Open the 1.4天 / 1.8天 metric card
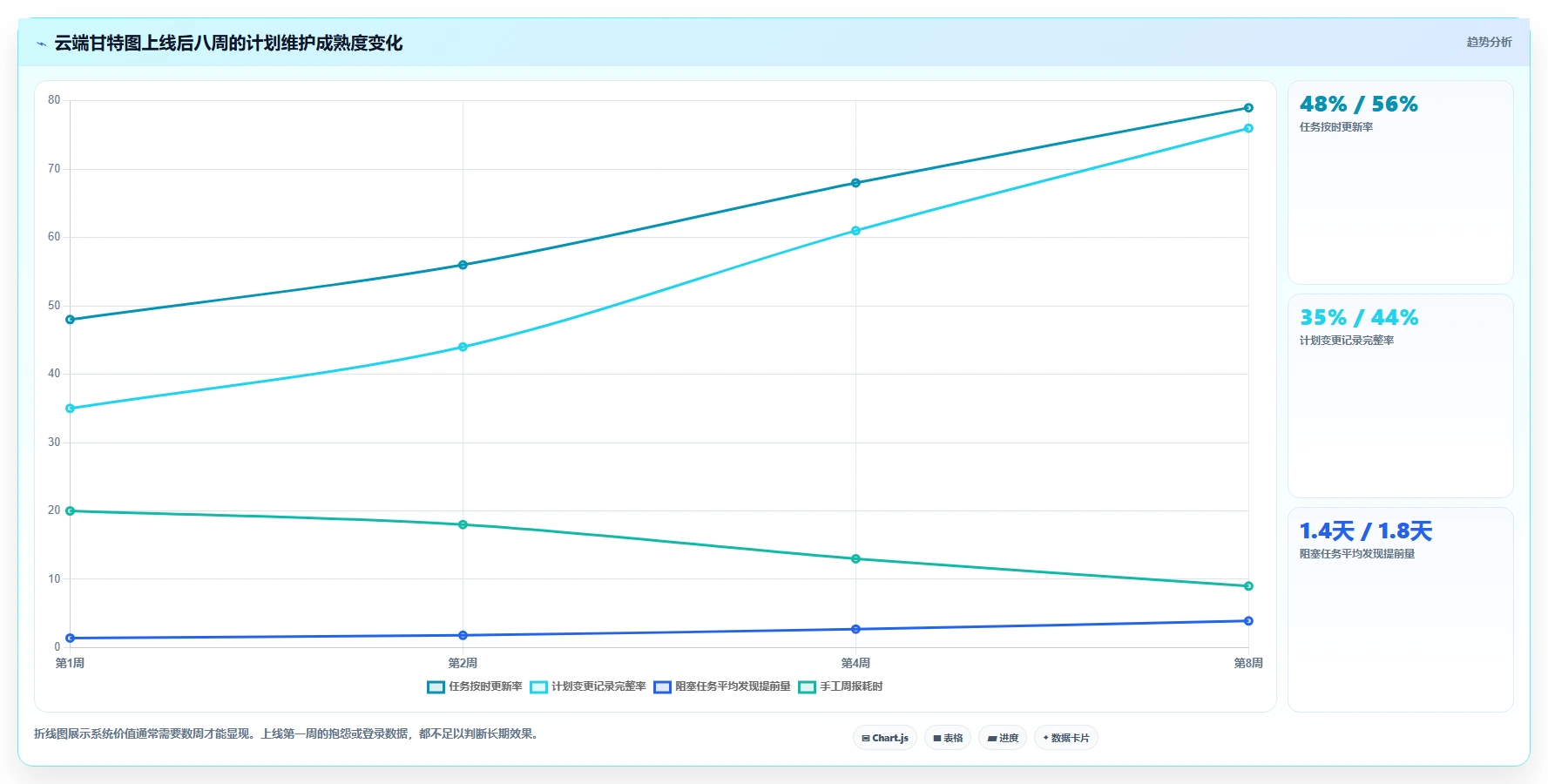The width and height of the screenshot is (1548, 784). pyautogui.click(x=1400, y=609)
